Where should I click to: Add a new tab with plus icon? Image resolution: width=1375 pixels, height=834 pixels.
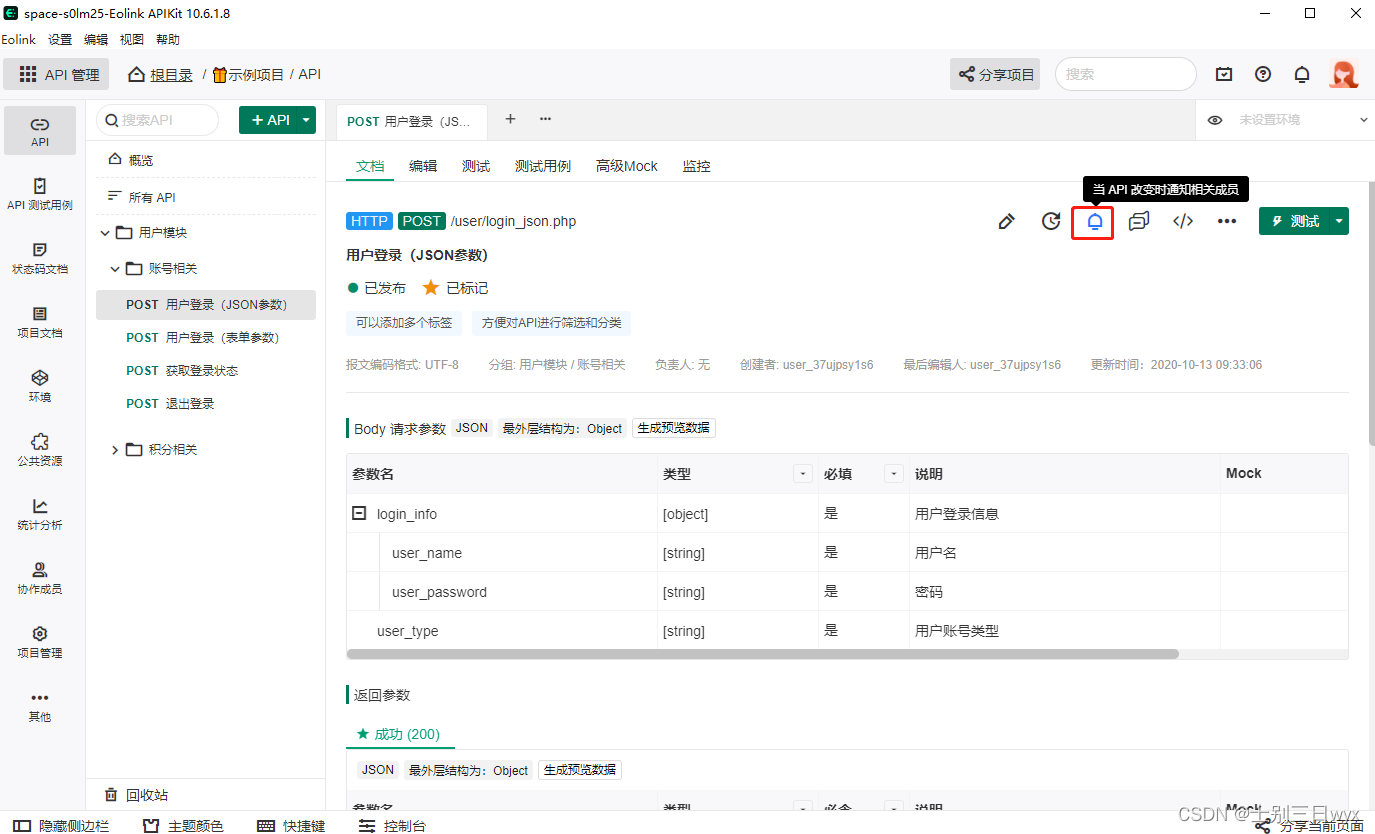[510, 119]
